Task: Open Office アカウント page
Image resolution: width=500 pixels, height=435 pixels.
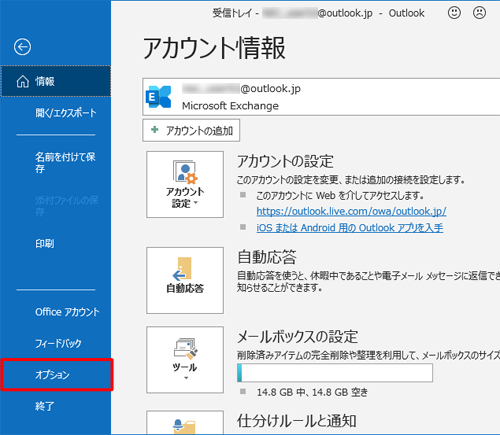Action: pos(67,312)
